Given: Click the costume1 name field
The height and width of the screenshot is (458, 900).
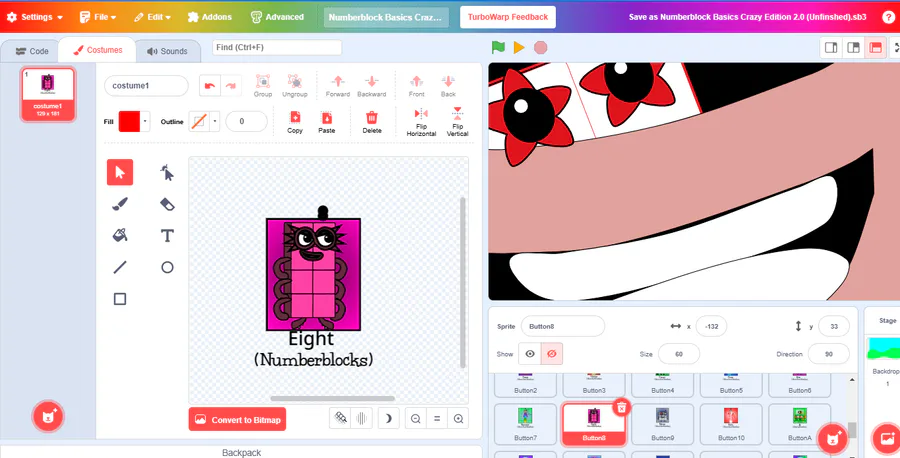Looking at the screenshot, I should pyautogui.click(x=146, y=86).
